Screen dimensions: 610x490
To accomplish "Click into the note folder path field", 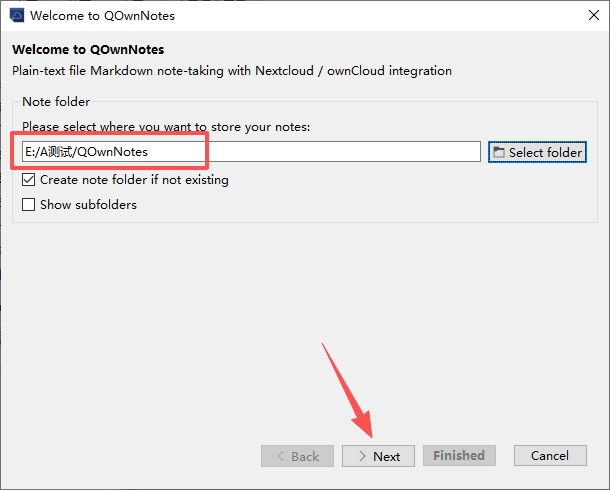I will click(251, 152).
